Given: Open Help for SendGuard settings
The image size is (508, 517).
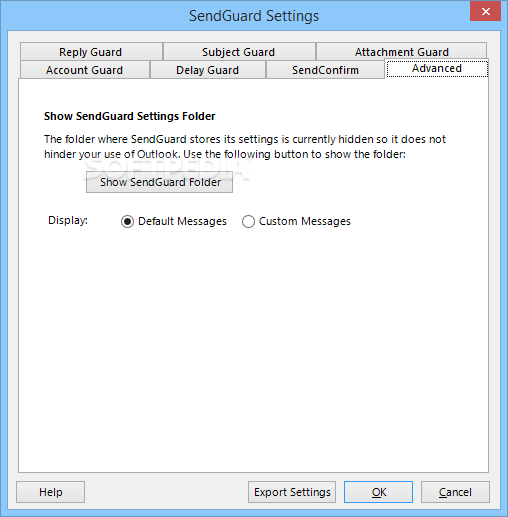Looking at the screenshot, I should pyautogui.click(x=50, y=492).
